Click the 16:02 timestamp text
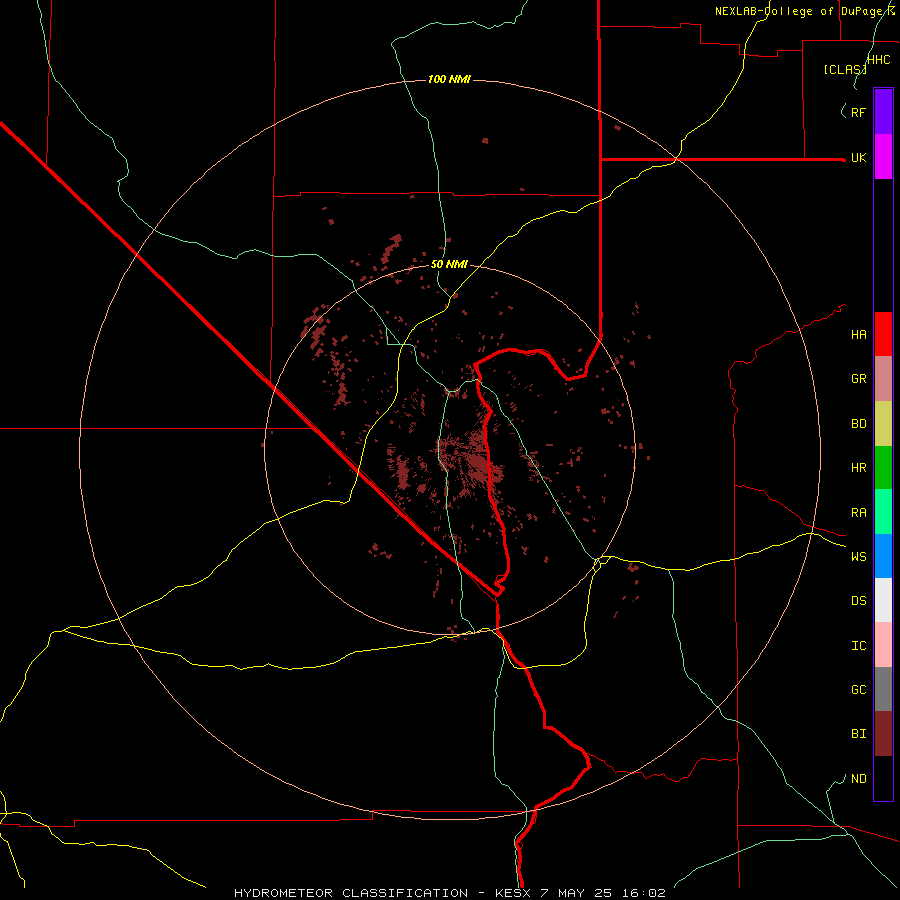Image resolution: width=900 pixels, height=900 pixels. pos(645,893)
